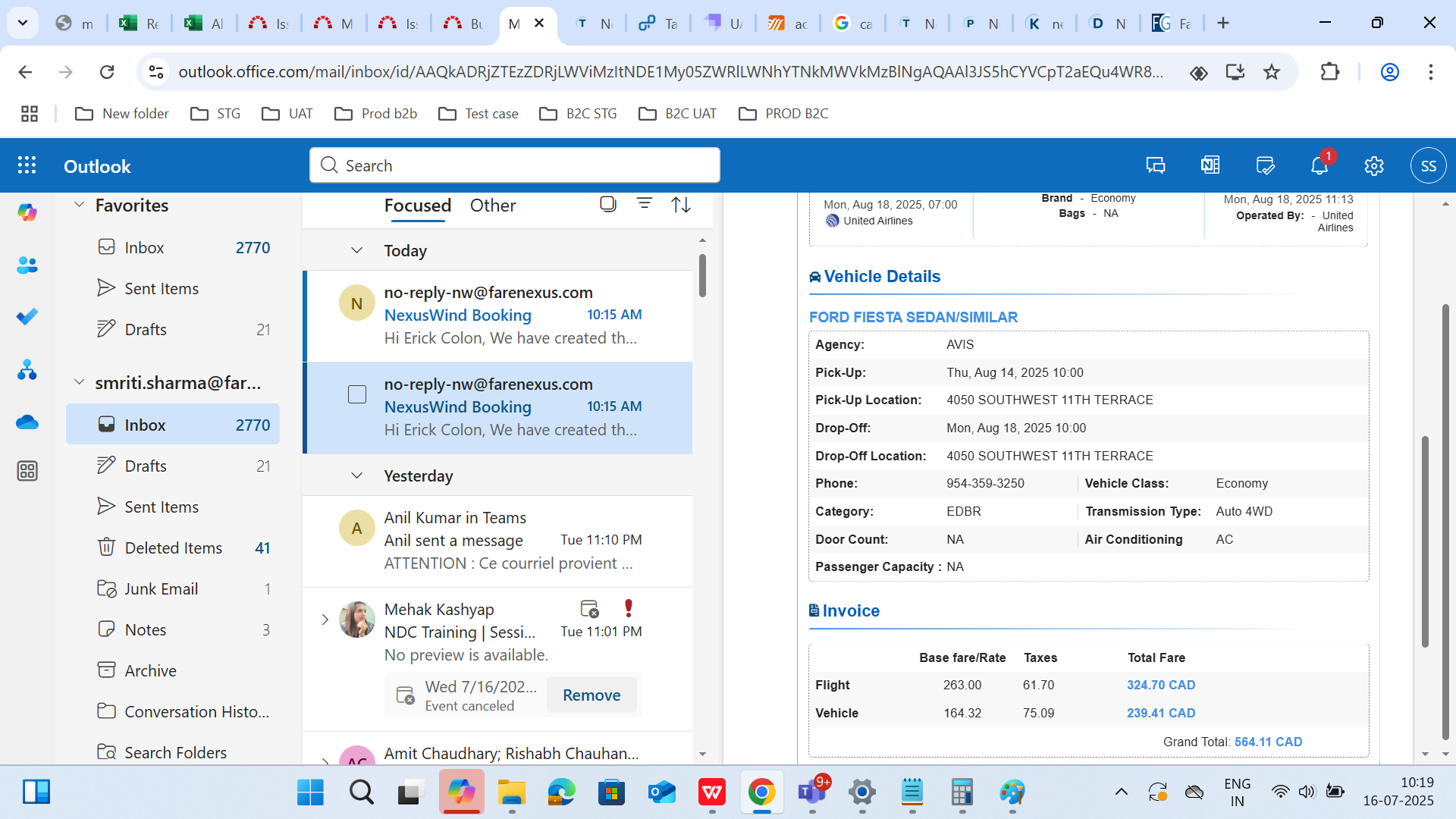
Task: Open the sort order arrows icon
Action: coord(681,204)
